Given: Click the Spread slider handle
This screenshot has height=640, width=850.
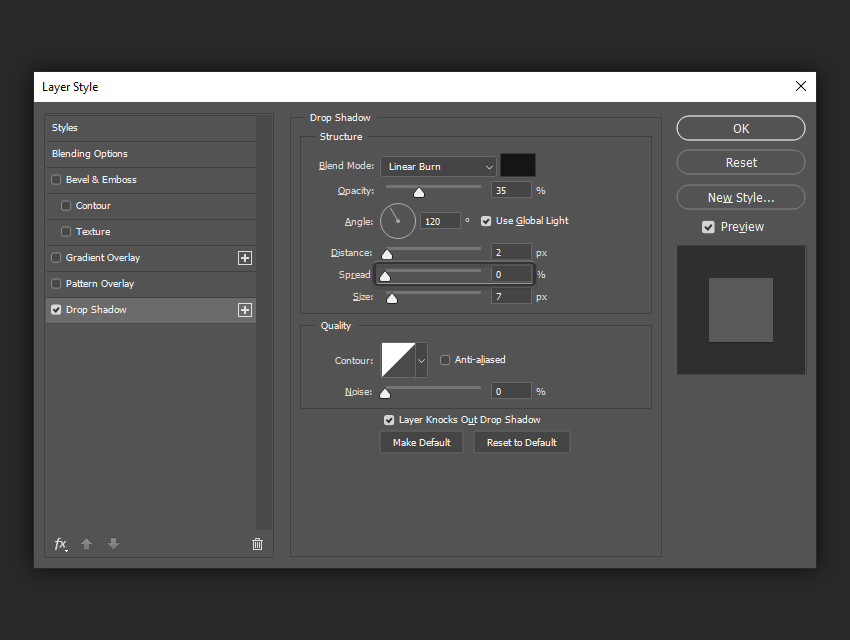Looking at the screenshot, I should point(385,276).
